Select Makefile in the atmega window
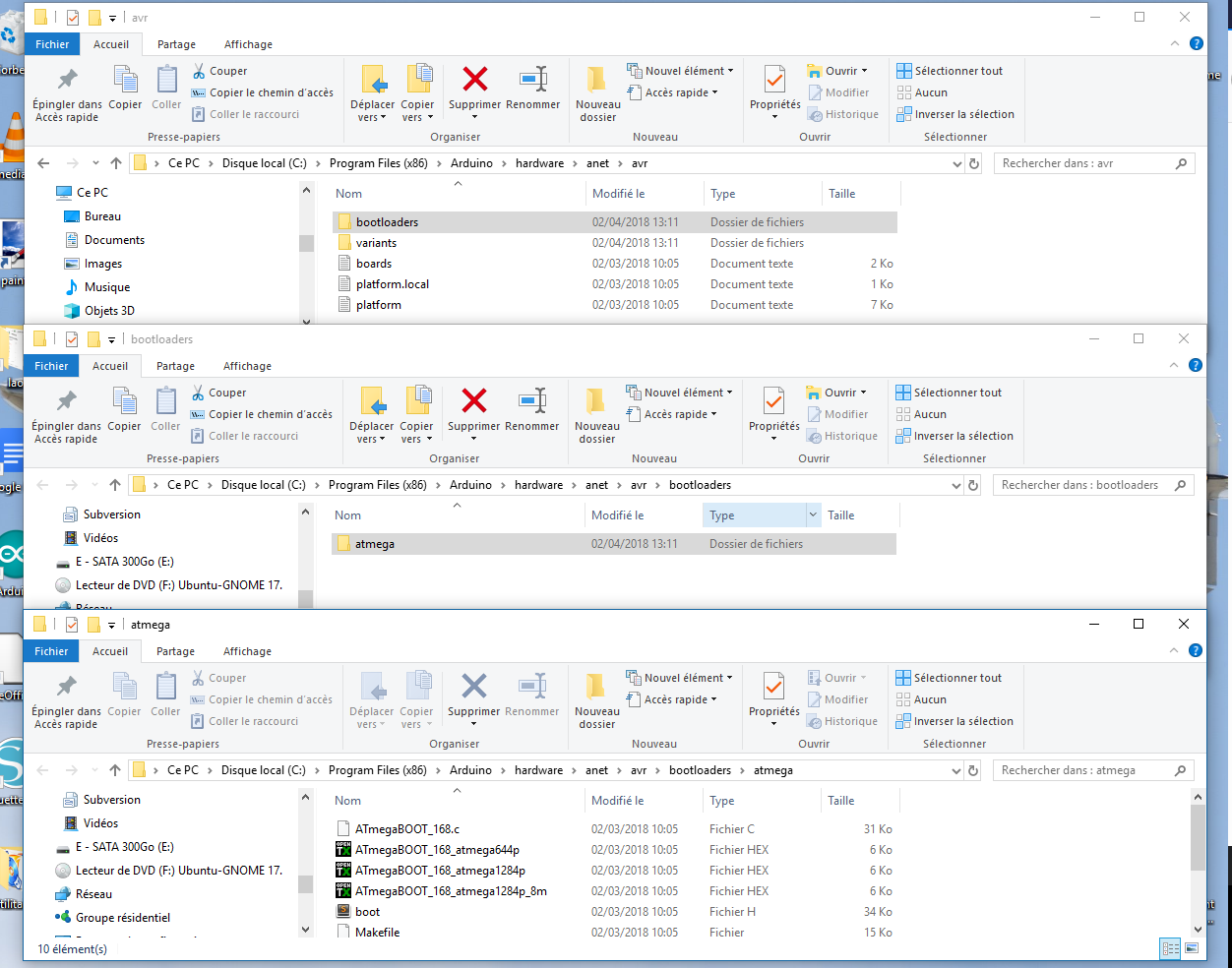1232x968 pixels. [614, 933]
